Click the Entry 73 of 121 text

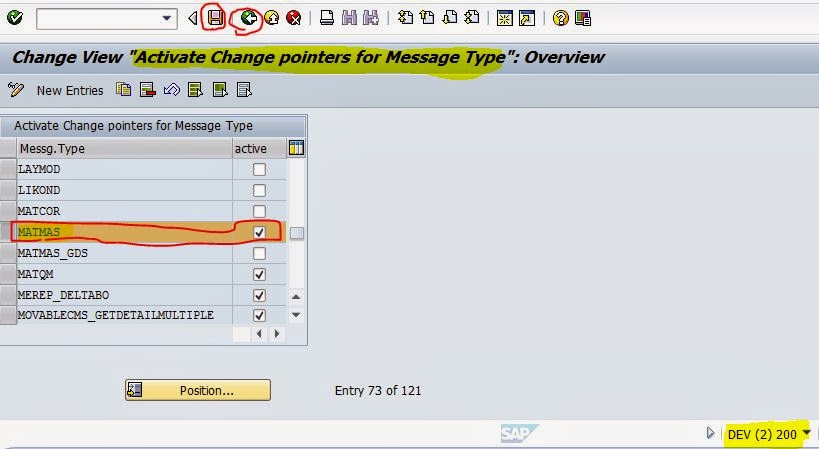click(378, 391)
